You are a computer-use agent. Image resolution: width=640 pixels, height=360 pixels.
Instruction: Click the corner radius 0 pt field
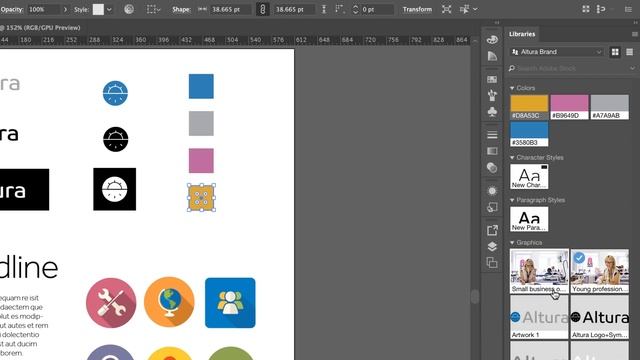click(x=377, y=9)
